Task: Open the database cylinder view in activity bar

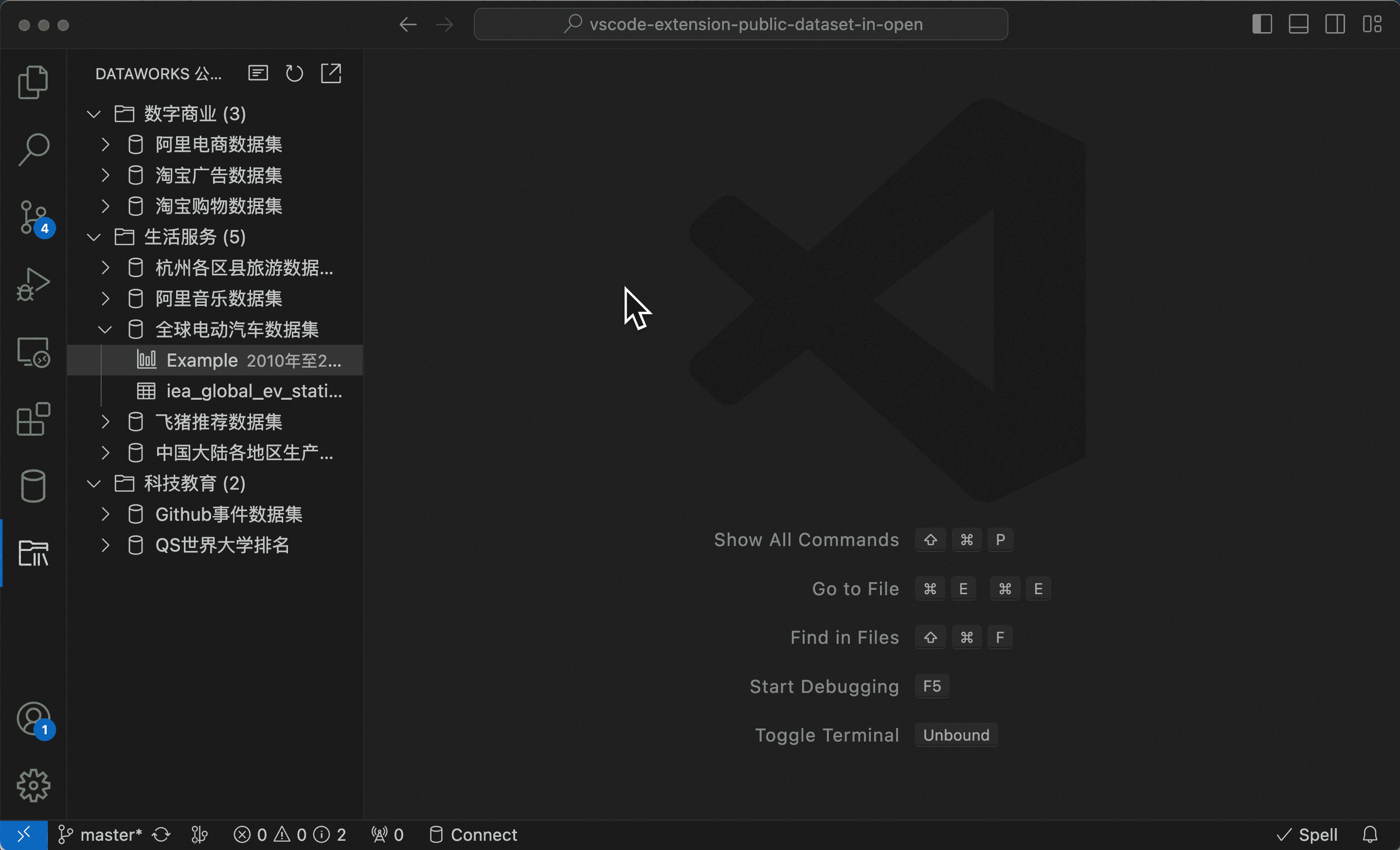Action: (33, 486)
